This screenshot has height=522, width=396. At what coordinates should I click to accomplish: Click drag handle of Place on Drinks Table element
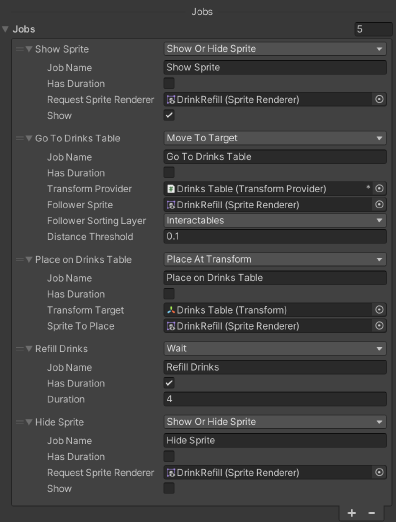(20, 260)
